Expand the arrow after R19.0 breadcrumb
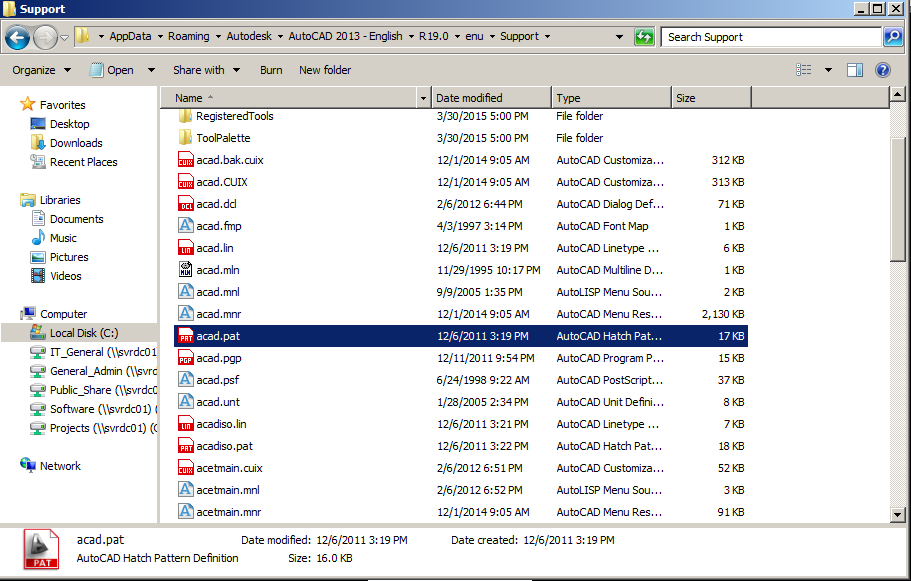The height and width of the screenshot is (581, 911). click(x=457, y=37)
